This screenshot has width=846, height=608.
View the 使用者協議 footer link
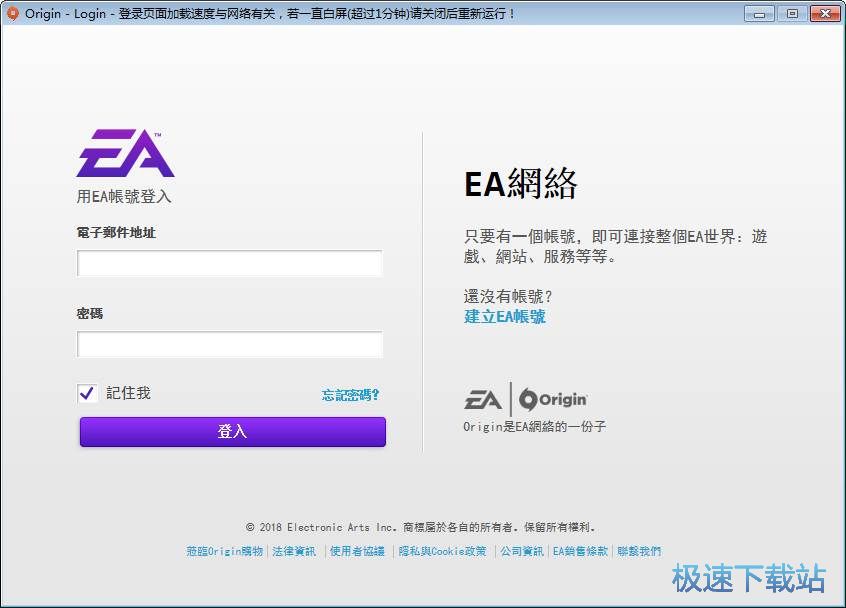(x=357, y=551)
